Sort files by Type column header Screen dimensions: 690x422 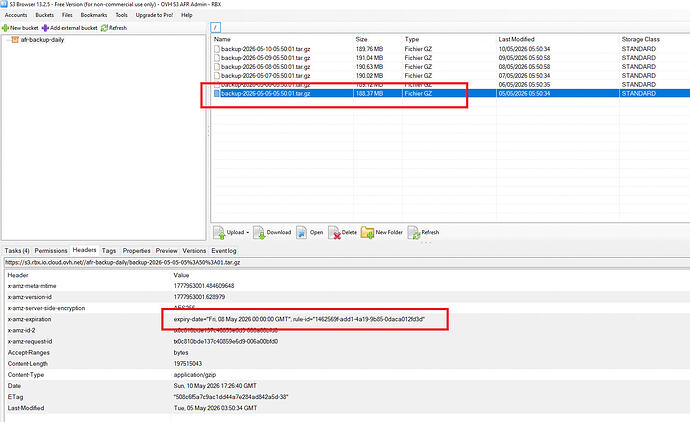[412, 39]
